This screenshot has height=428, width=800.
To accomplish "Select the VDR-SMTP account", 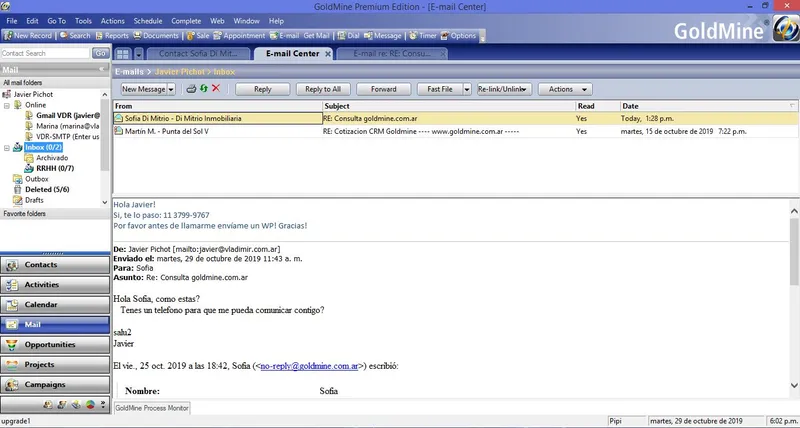I will tap(67, 137).
